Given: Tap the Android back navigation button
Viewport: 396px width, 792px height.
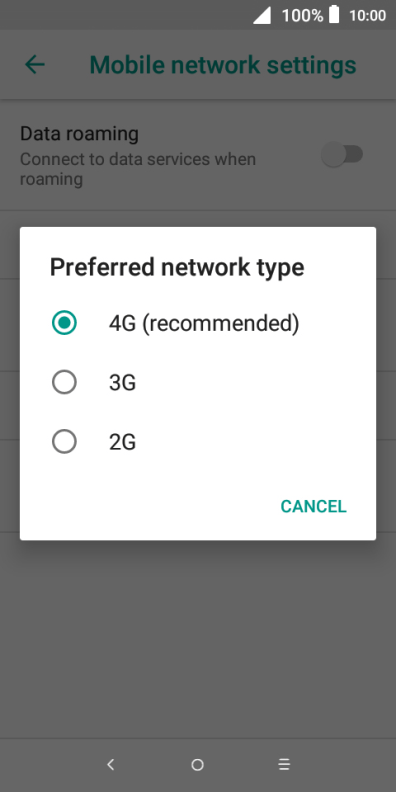Looking at the screenshot, I should 111,764.
